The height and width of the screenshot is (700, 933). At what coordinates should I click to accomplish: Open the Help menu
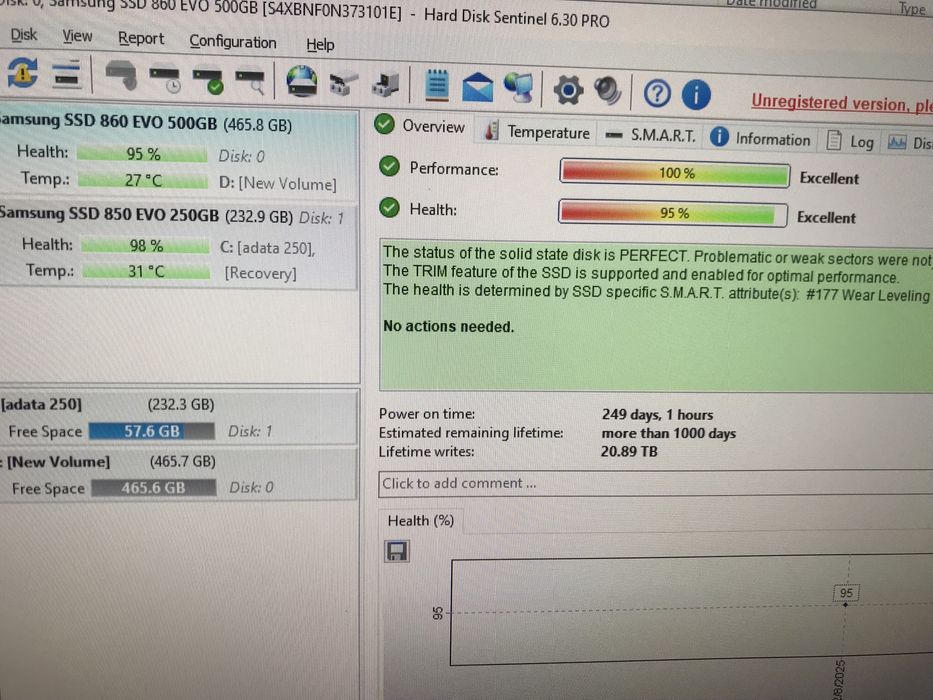click(320, 45)
